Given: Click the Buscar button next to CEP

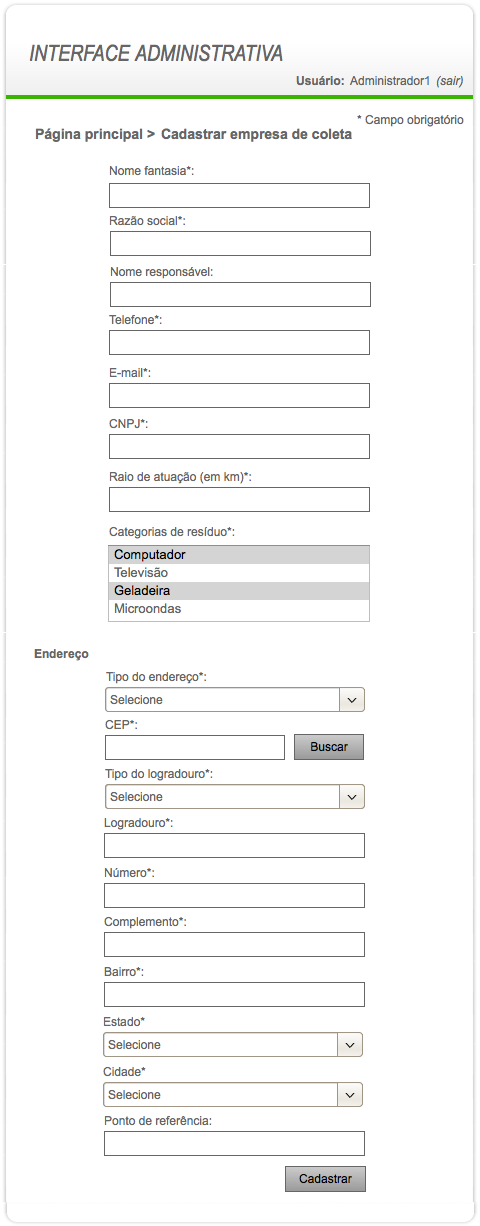Looking at the screenshot, I should pyautogui.click(x=329, y=747).
